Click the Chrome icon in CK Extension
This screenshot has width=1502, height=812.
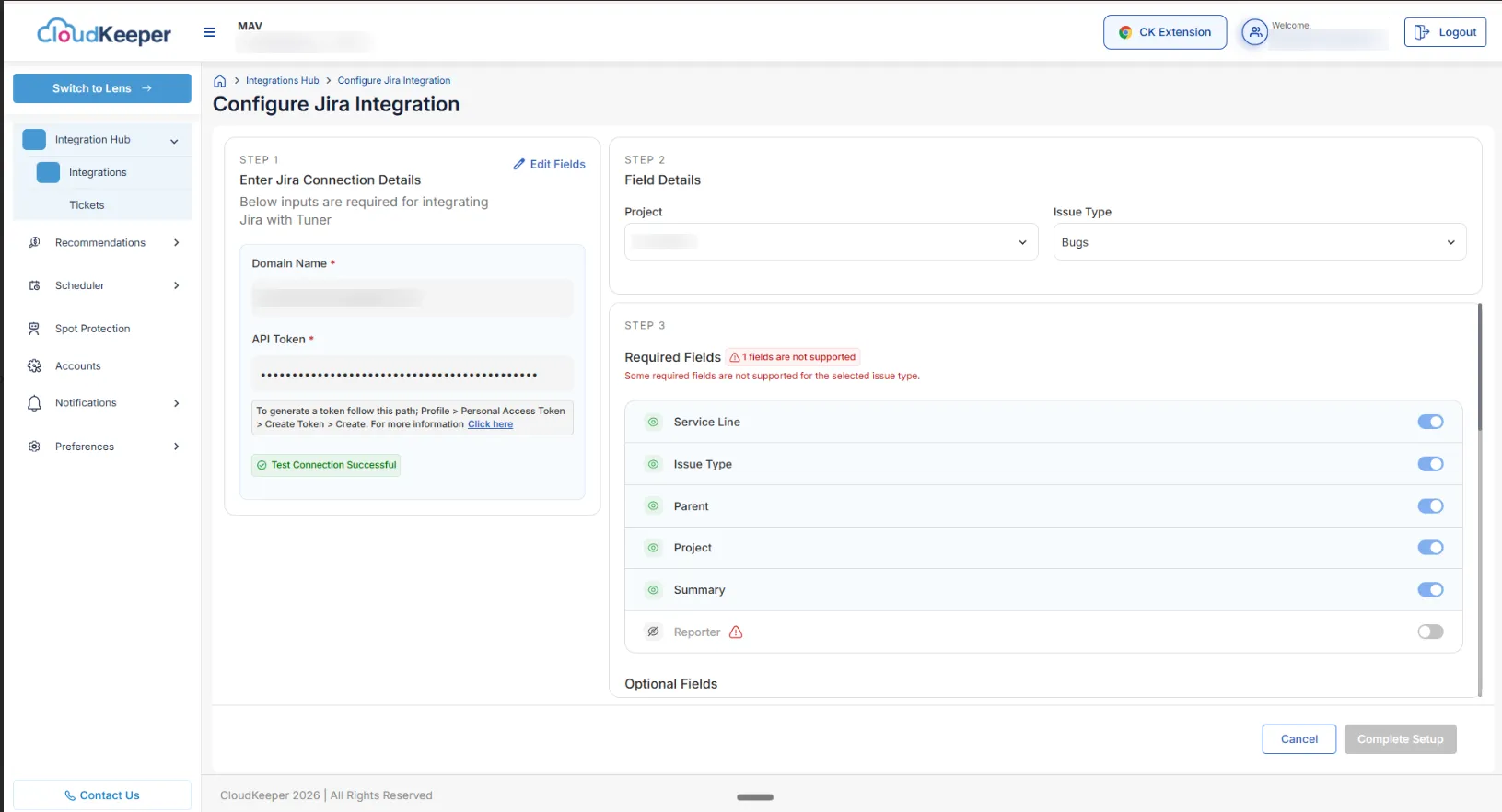tap(1125, 32)
